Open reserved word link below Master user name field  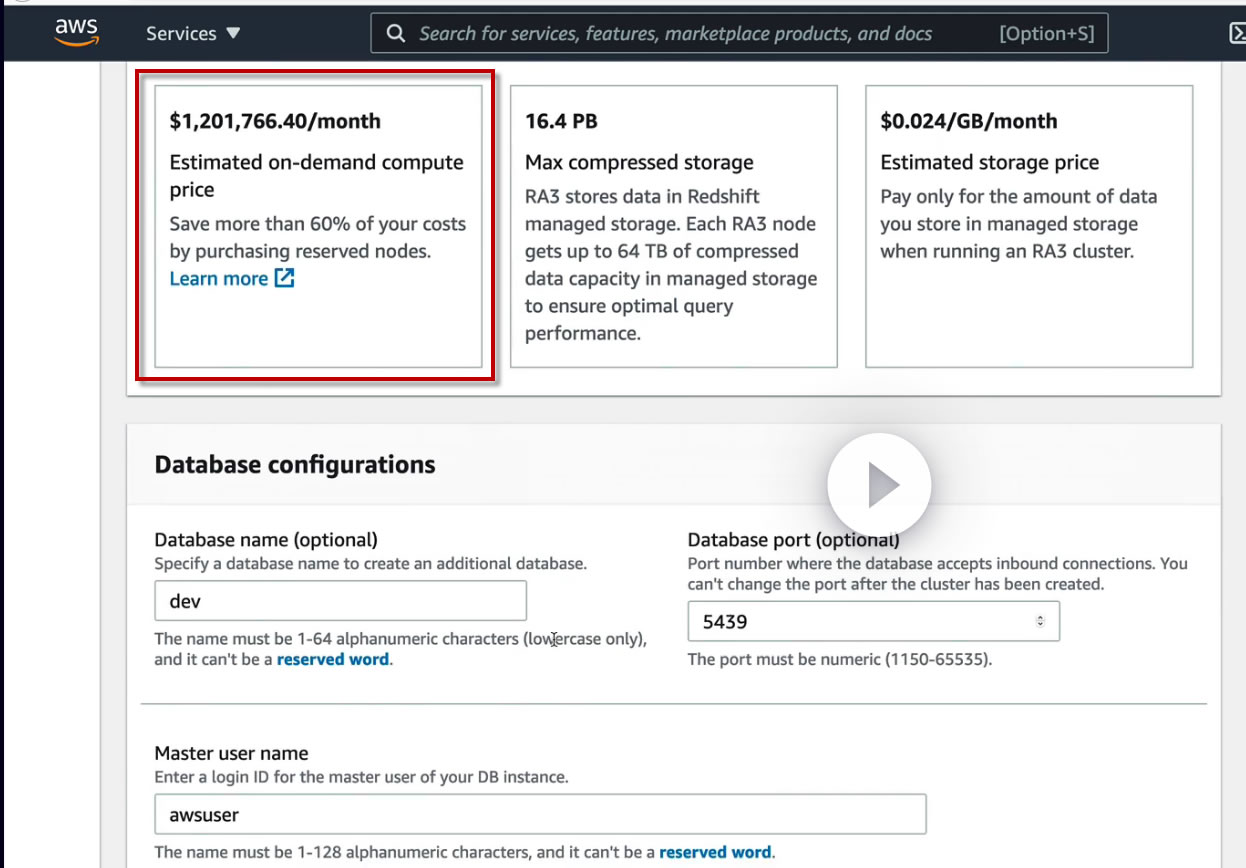[x=714, y=853]
